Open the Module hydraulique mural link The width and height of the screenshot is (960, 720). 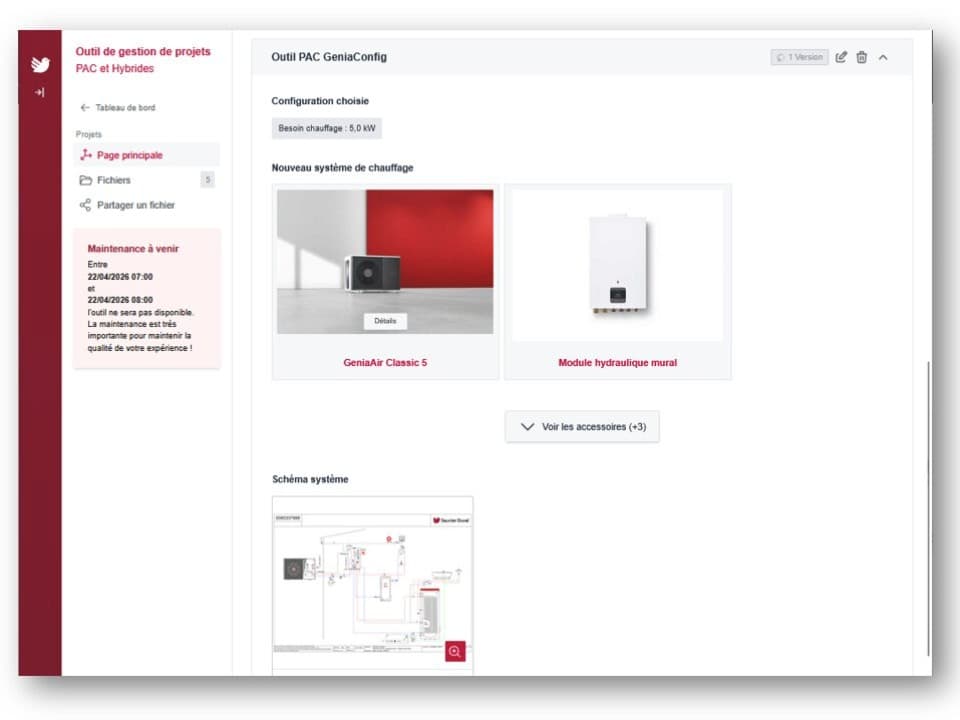tap(617, 362)
